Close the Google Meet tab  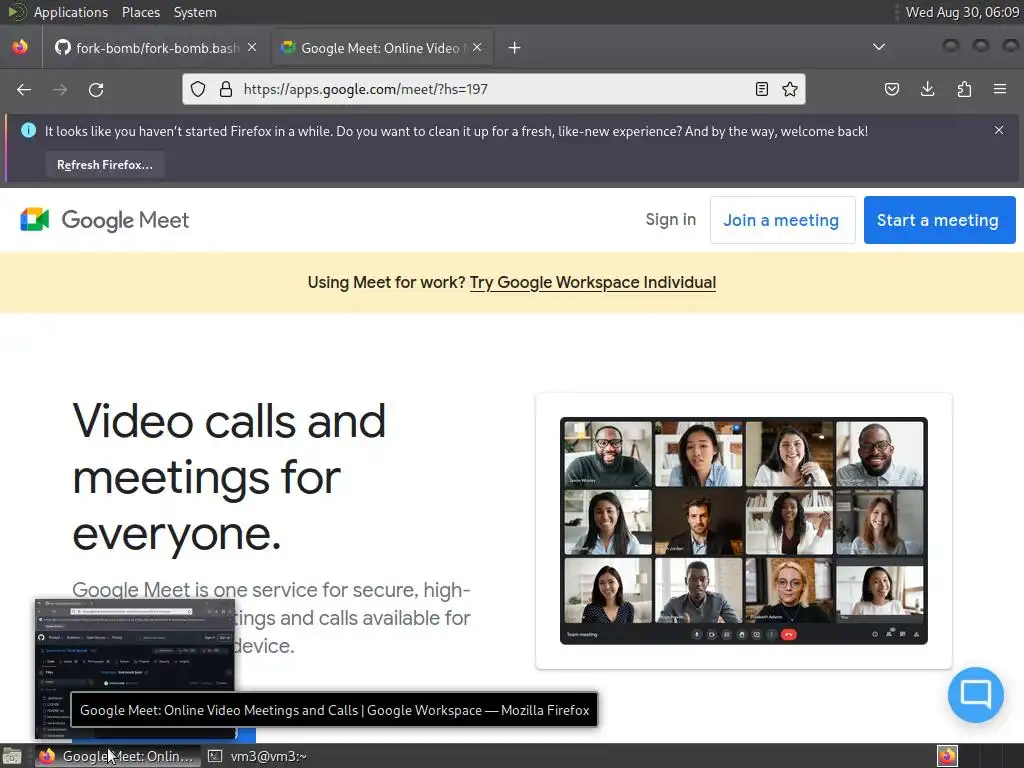coord(477,47)
